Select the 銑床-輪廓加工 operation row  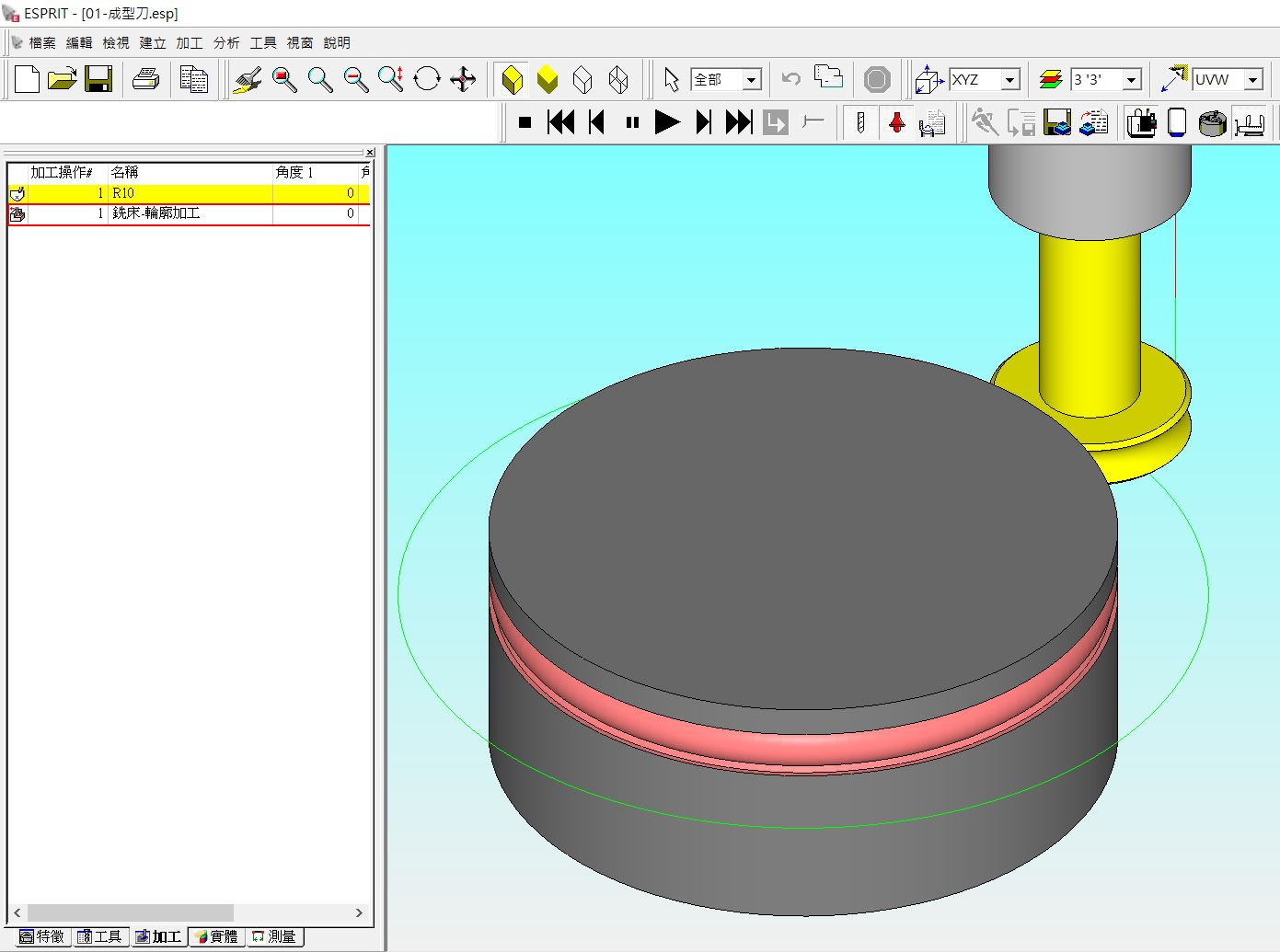[156, 213]
